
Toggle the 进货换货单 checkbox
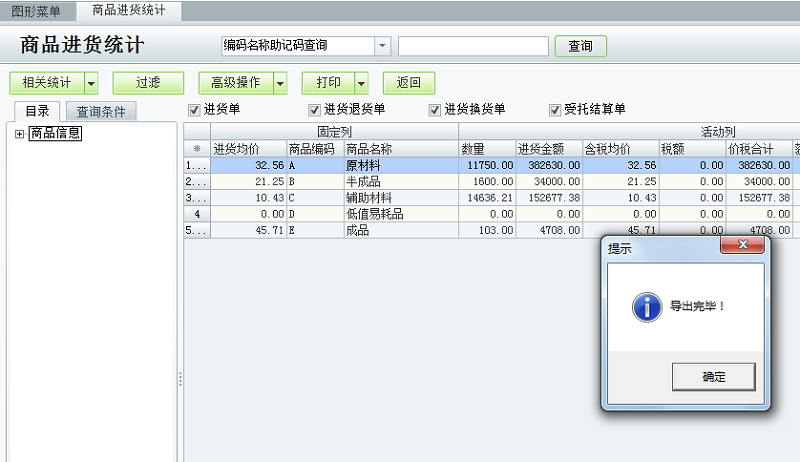coord(435,110)
